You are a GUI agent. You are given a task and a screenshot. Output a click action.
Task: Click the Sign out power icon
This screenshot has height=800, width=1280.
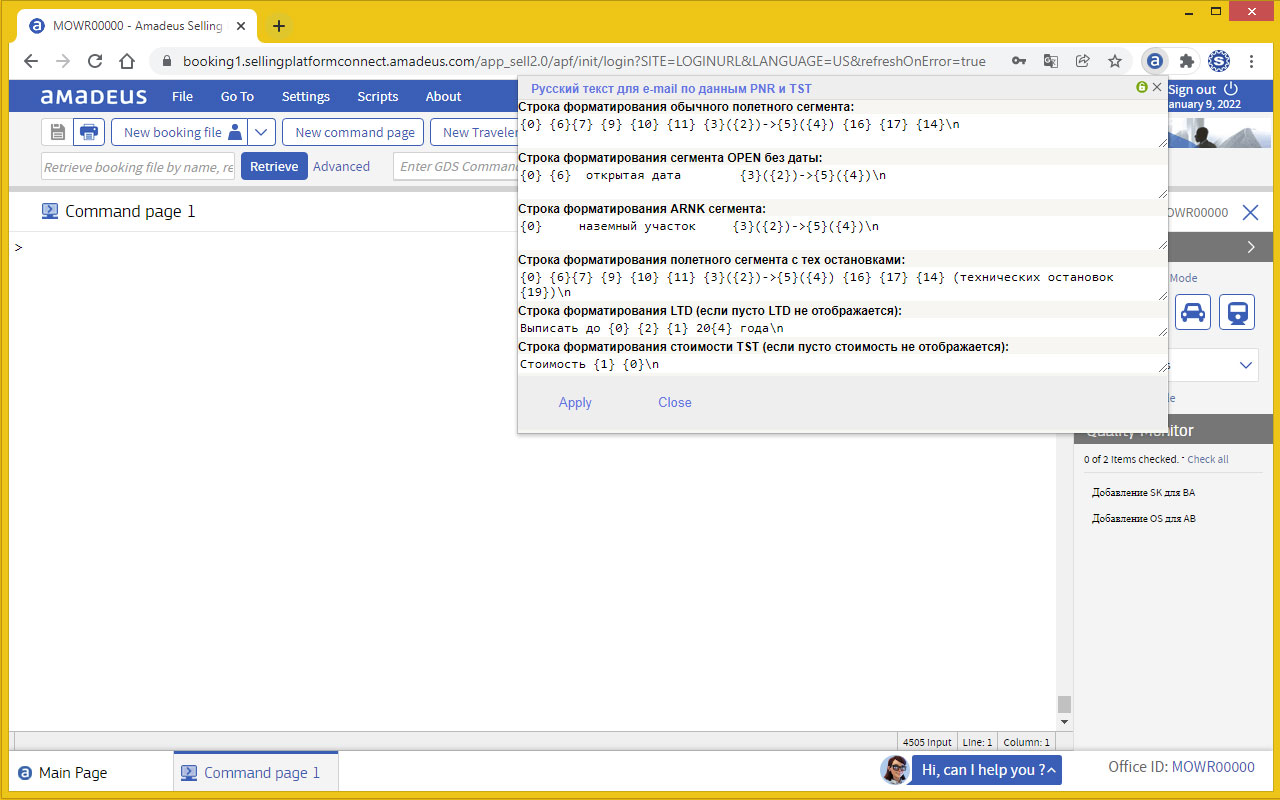[1231, 89]
